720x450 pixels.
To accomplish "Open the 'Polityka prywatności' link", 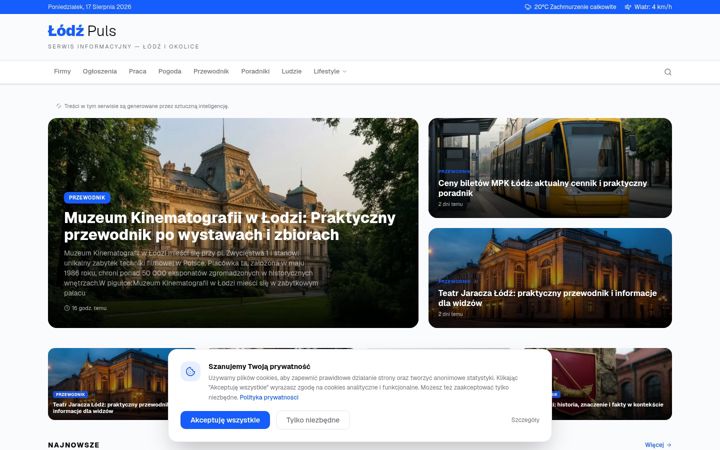I will 269,398.
